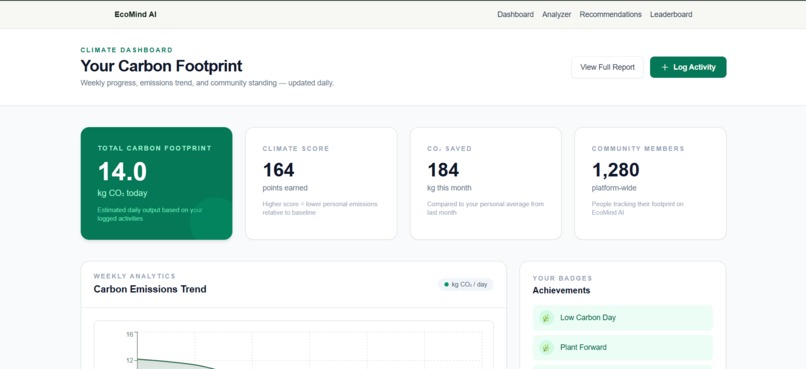Click the EcoMind AI brand logo text
The image size is (806, 369).
point(135,14)
